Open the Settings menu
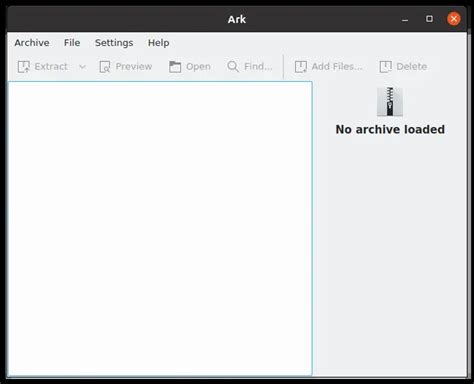This screenshot has height=384, width=474. (114, 43)
